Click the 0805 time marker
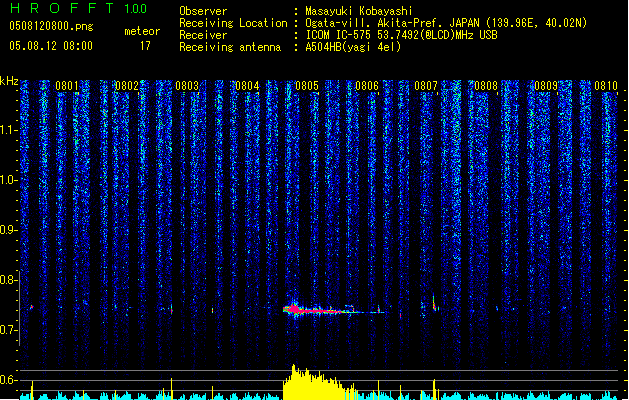This screenshot has height=400, width=629. (307, 86)
